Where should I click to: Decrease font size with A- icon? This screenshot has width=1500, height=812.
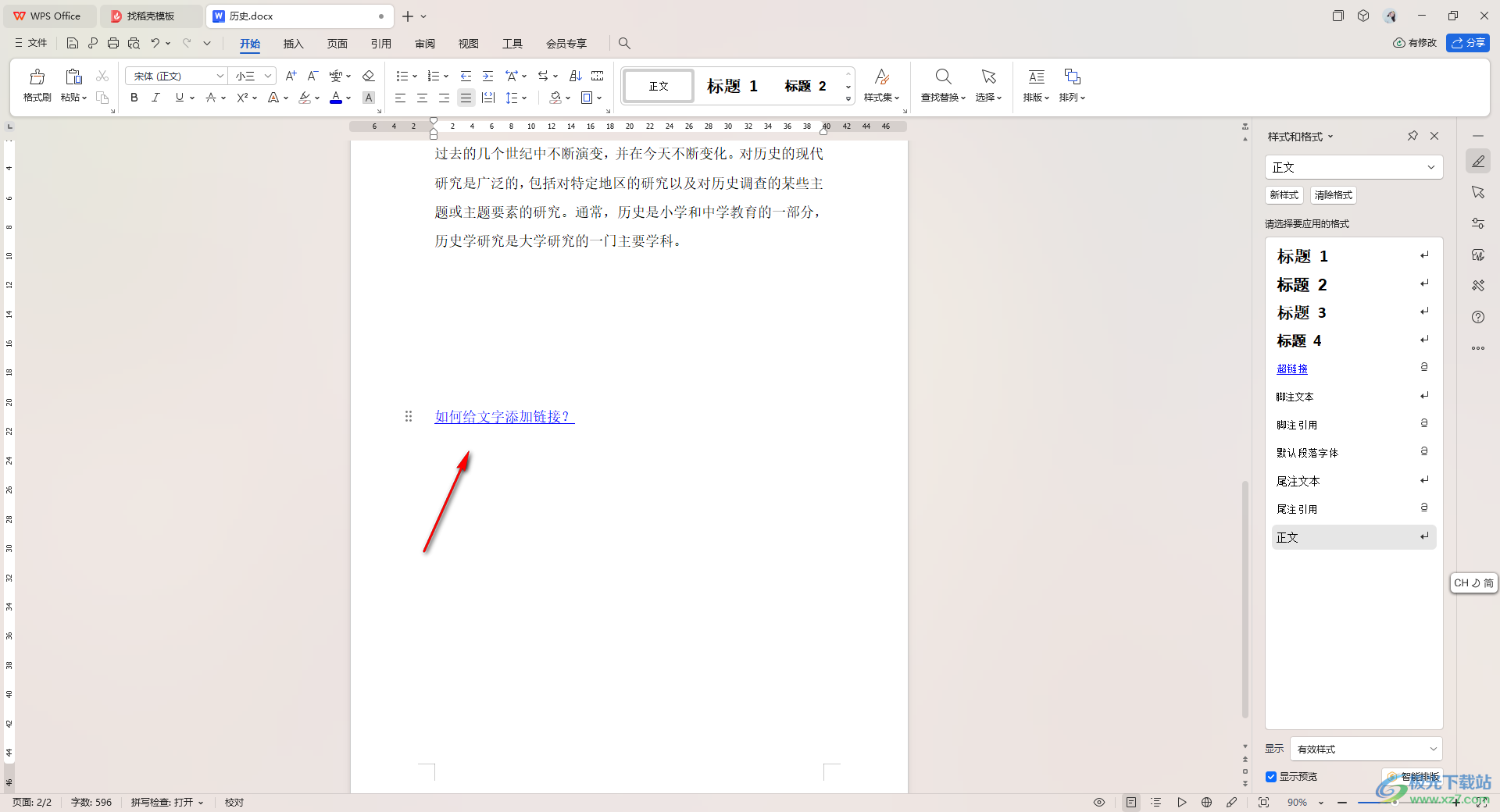coord(312,76)
